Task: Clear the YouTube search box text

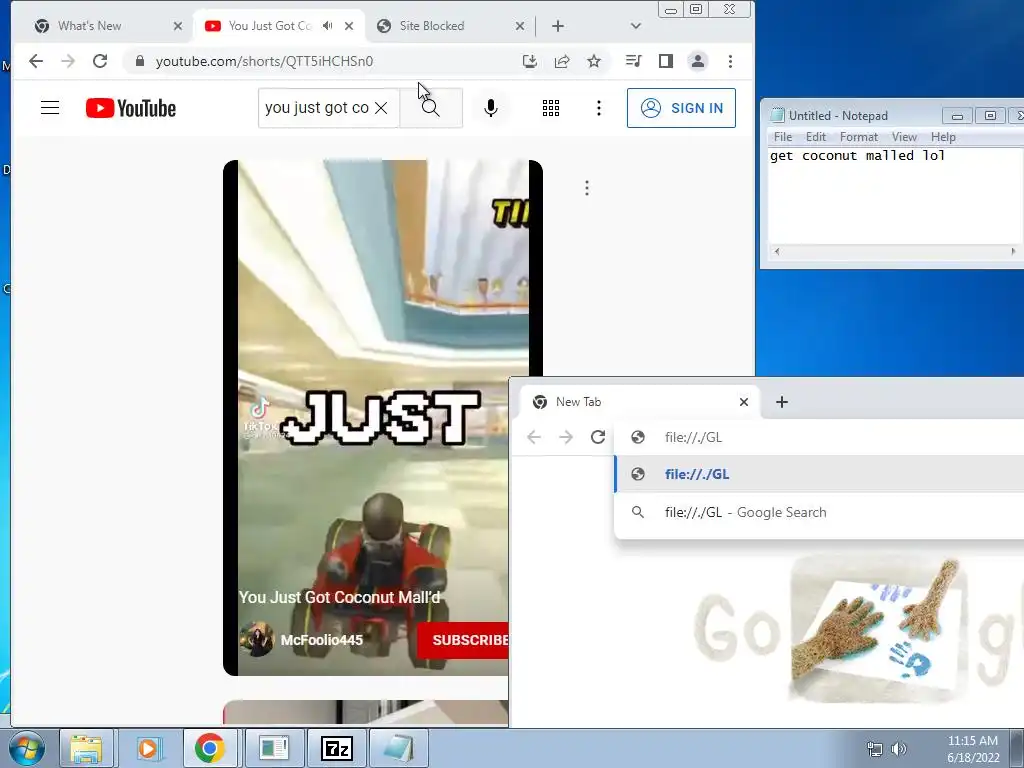Action: click(x=381, y=108)
